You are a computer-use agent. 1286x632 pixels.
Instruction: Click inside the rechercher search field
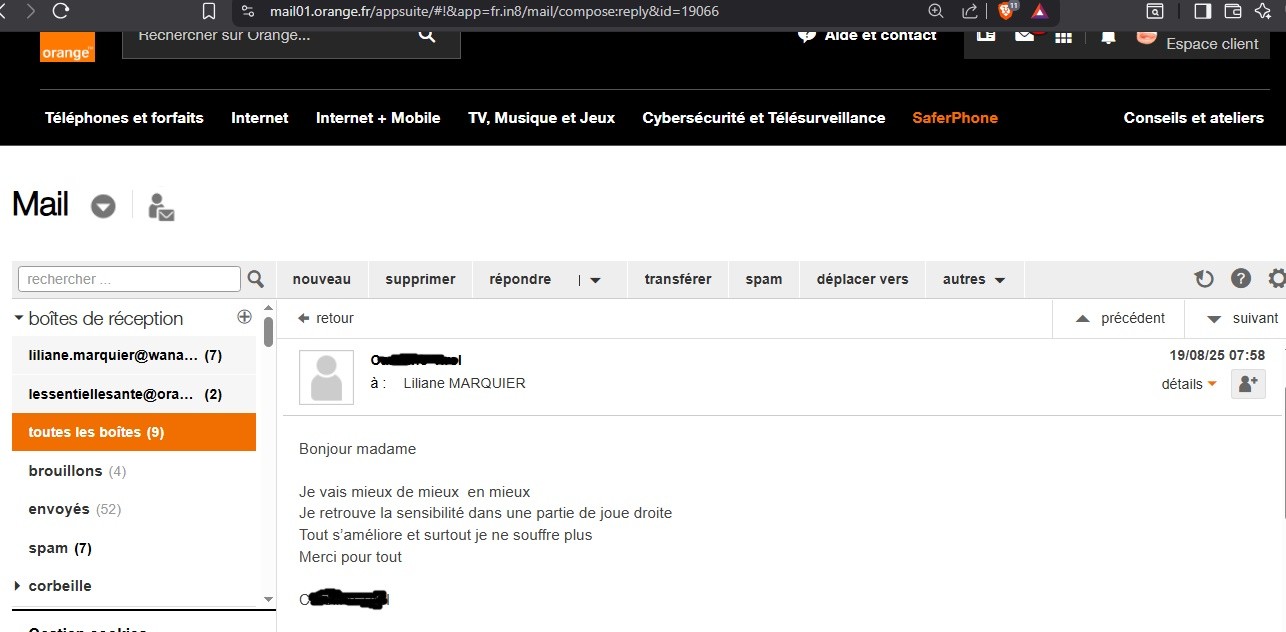coord(129,279)
